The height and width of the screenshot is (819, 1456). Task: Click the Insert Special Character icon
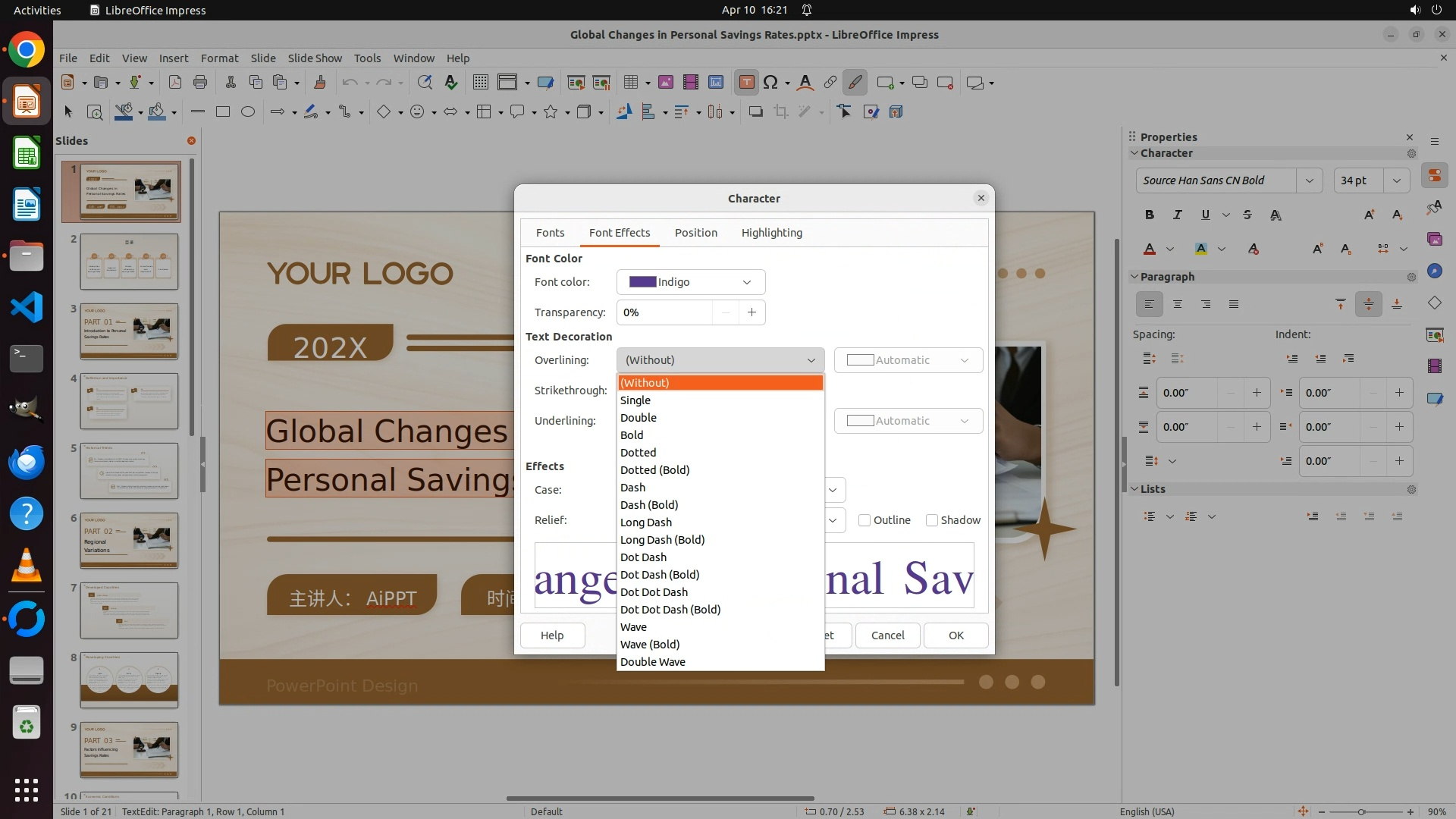770,83
